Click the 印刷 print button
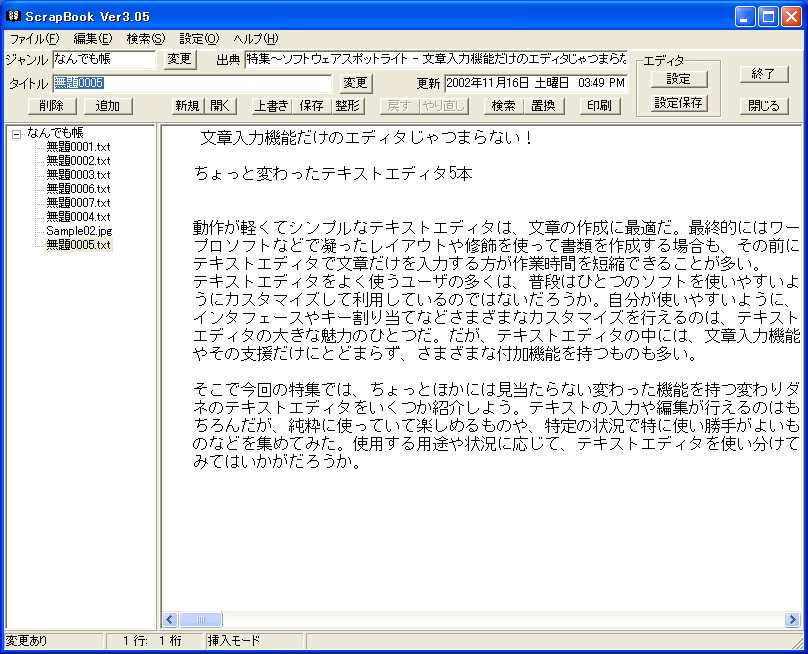 click(600, 106)
